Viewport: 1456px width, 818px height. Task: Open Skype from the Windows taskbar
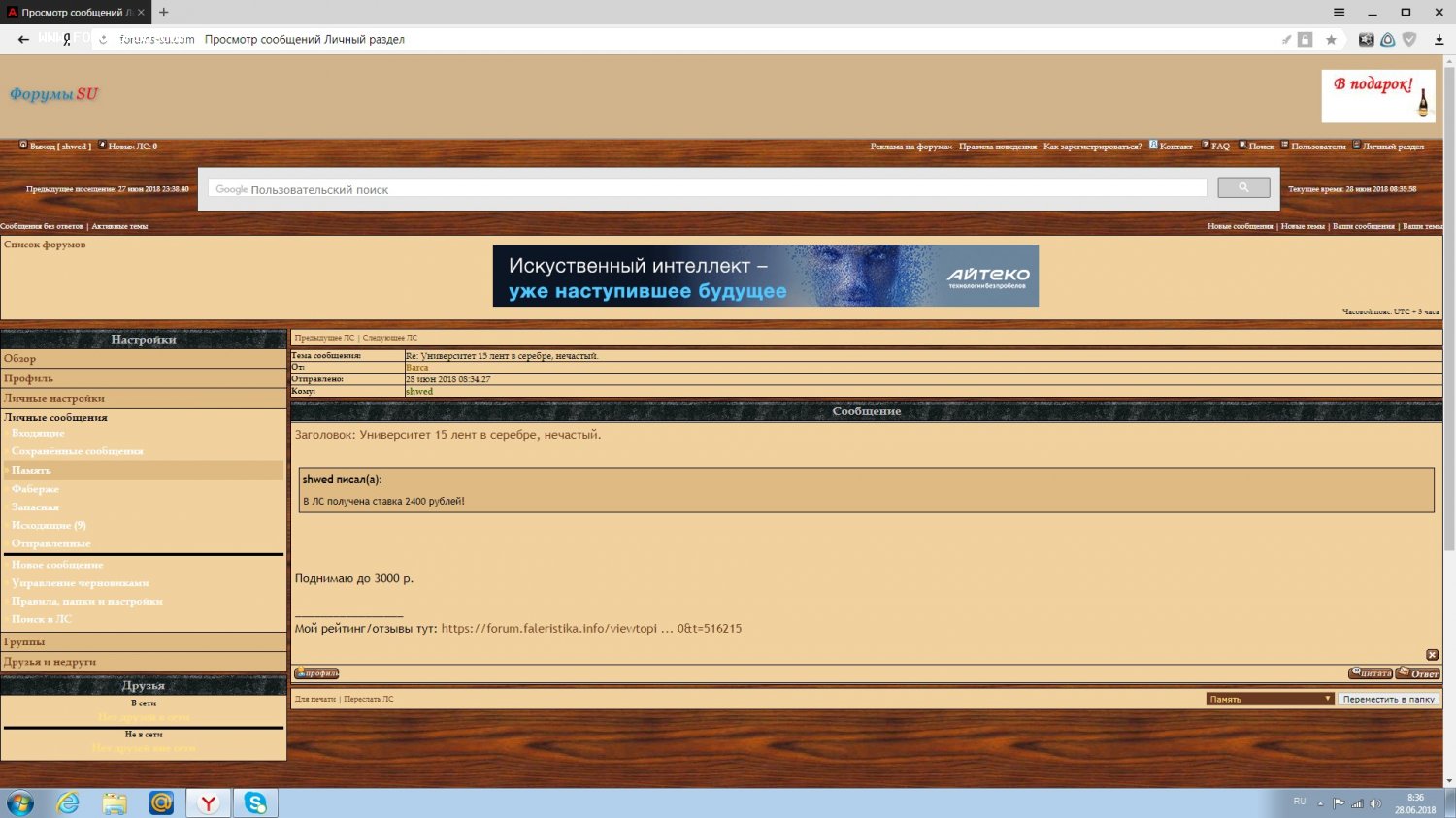(255, 802)
